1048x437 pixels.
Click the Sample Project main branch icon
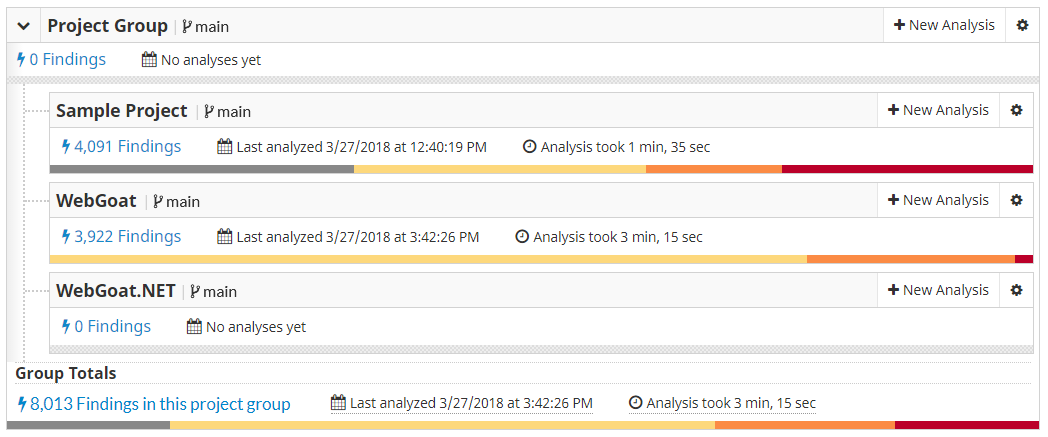[x=209, y=112]
